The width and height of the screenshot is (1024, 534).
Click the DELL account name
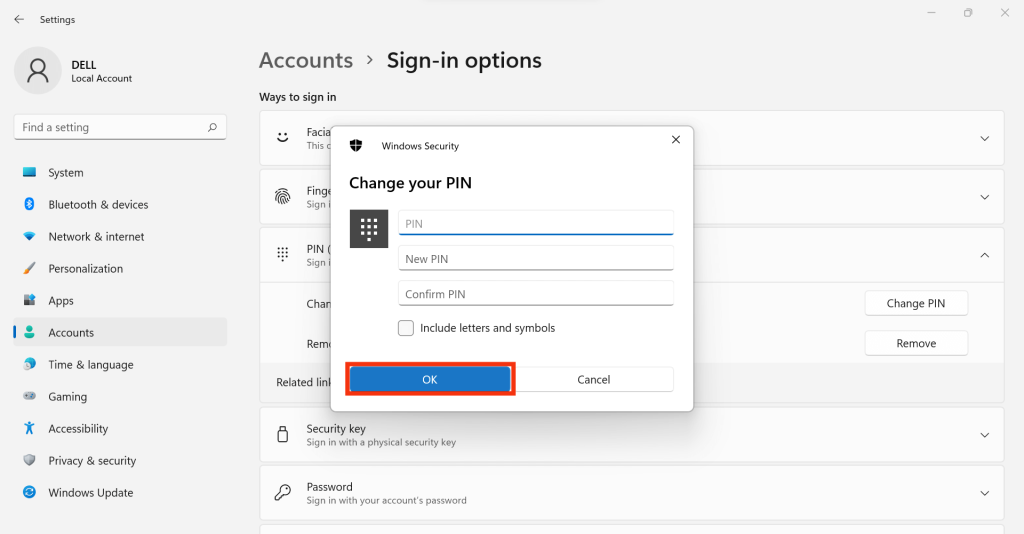pos(84,65)
